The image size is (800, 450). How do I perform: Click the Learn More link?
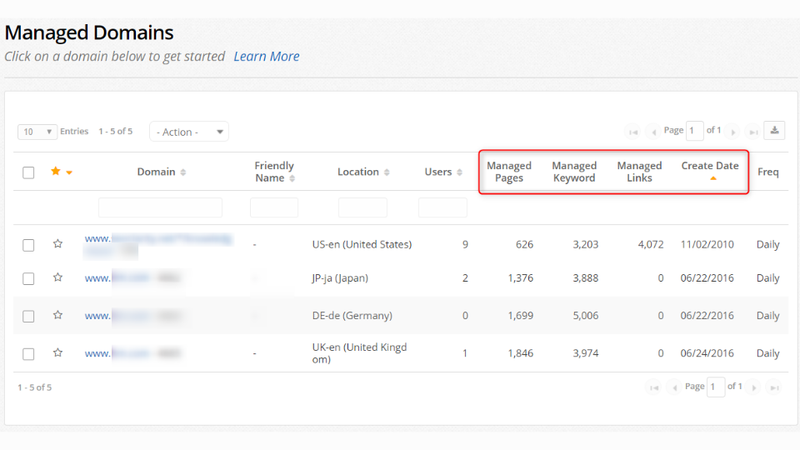click(266, 56)
